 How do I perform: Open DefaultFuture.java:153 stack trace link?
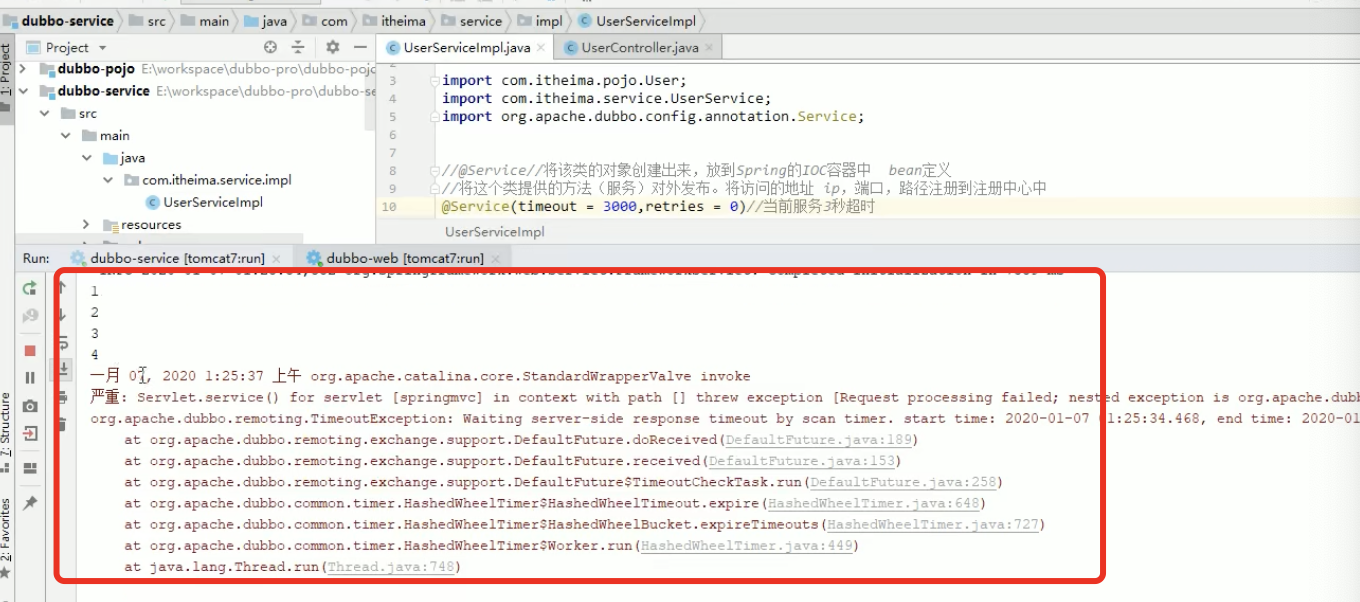click(801, 461)
